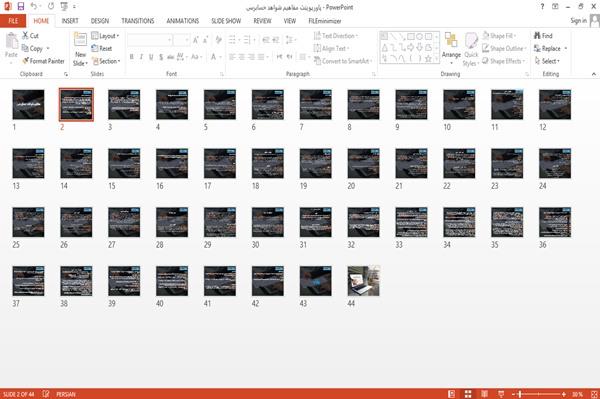Toggle Italic formatting
600x399 pixels.
pos(141,57)
